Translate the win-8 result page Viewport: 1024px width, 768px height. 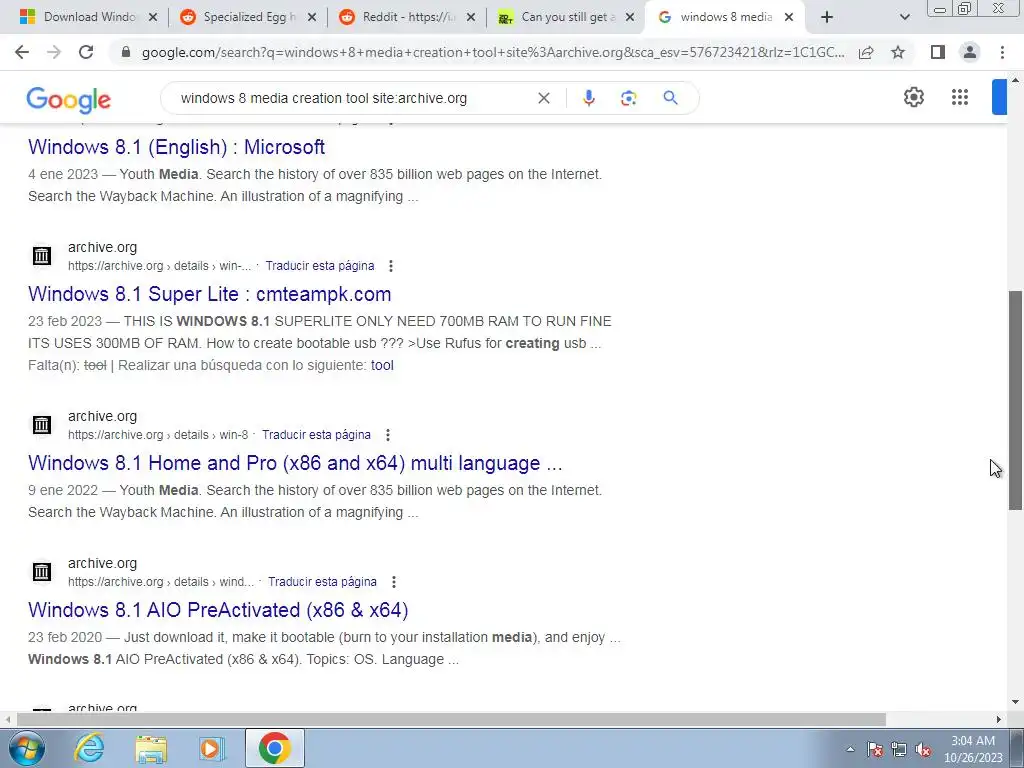(316, 435)
